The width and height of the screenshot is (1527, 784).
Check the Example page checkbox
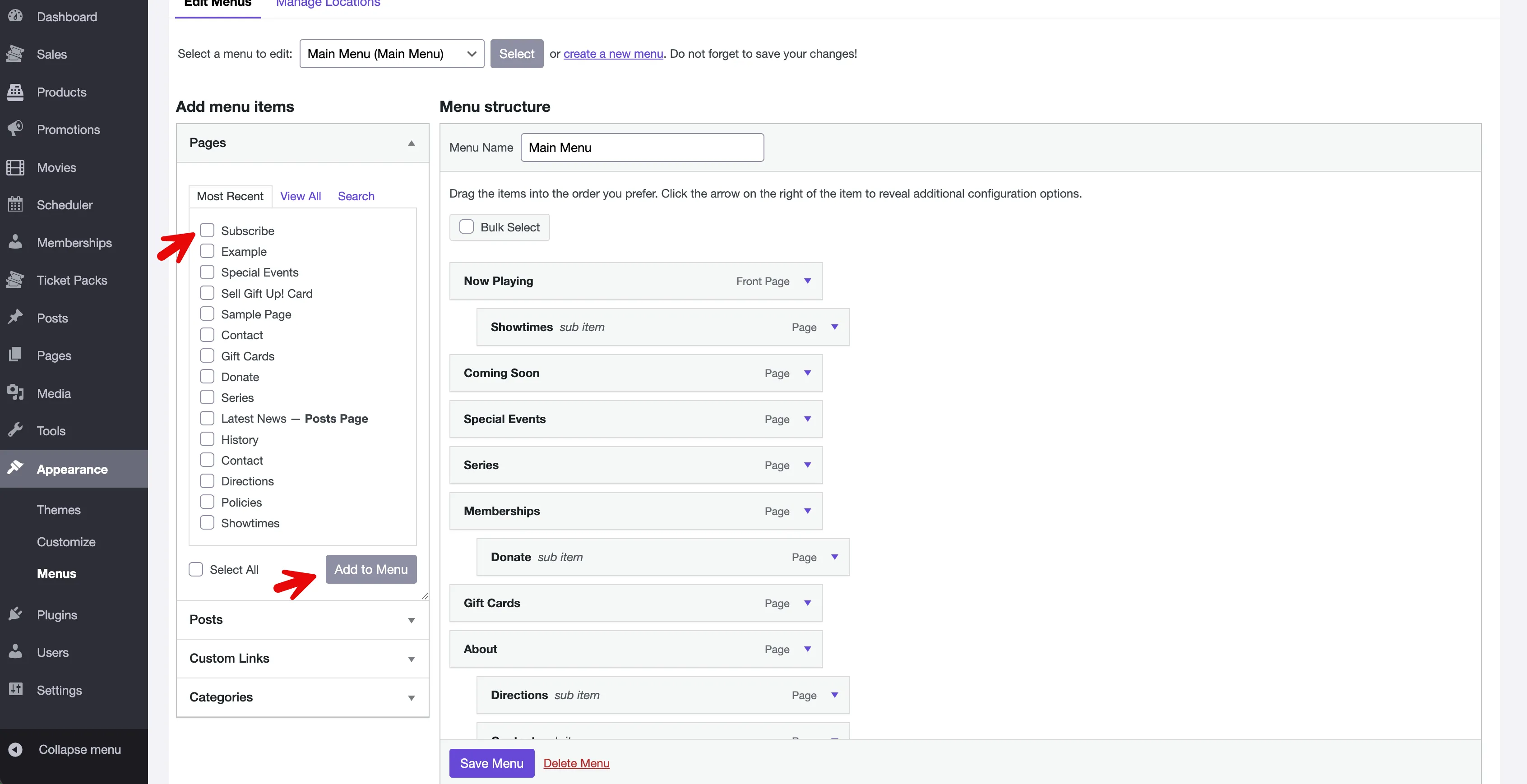click(x=207, y=251)
